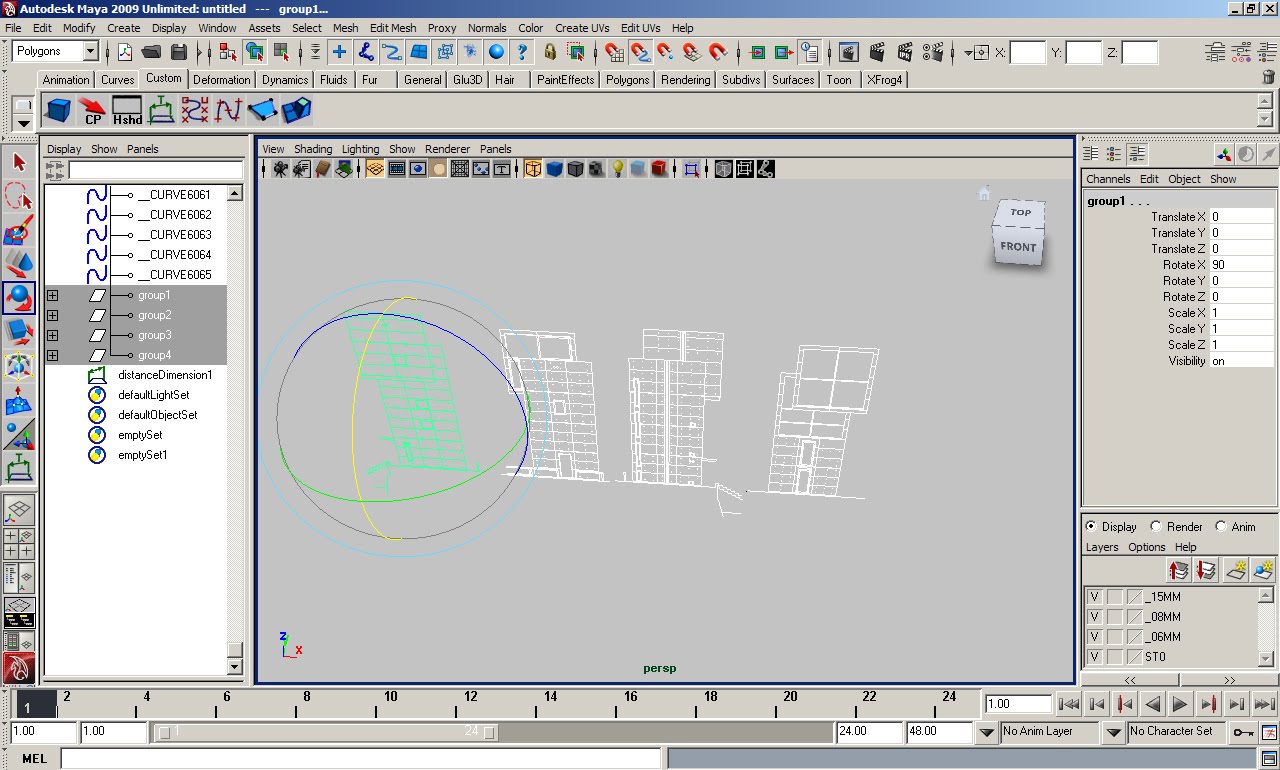
Task: Save the scene using the diskette icon
Action: [x=179, y=52]
